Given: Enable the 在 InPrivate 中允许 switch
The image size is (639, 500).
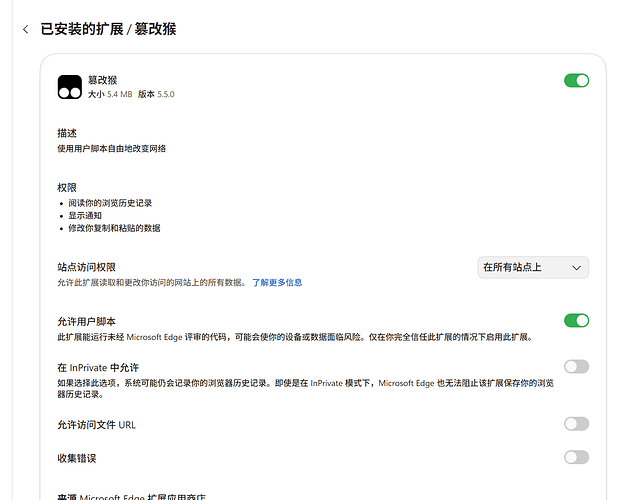Looking at the screenshot, I should [x=576, y=367].
